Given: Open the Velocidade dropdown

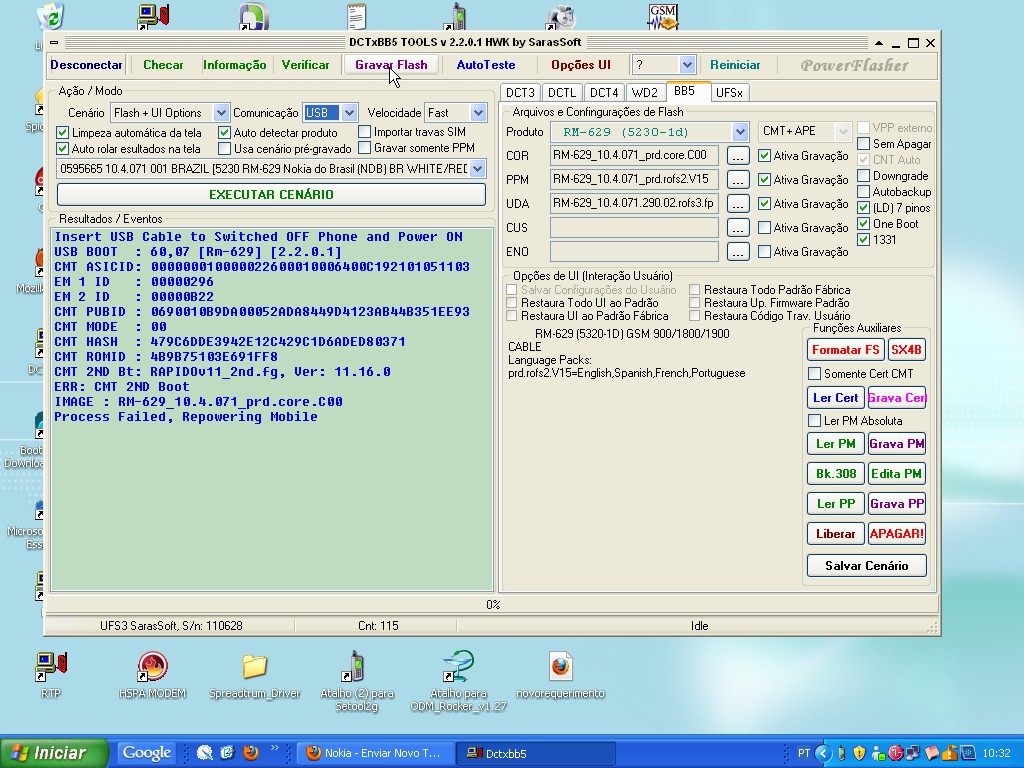Looking at the screenshot, I should [x=479, y=112].
